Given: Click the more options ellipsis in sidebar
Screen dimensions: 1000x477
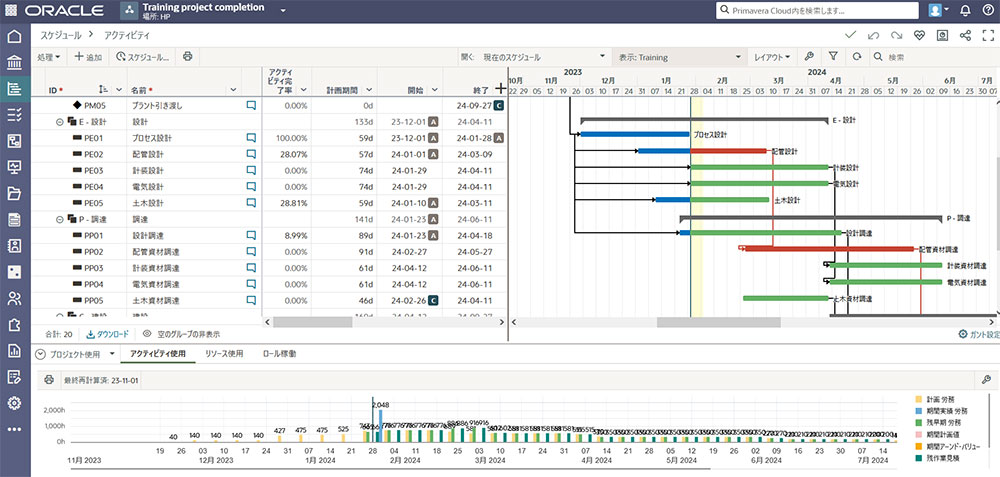Looking at the screenshot, I should coord(14,429).
